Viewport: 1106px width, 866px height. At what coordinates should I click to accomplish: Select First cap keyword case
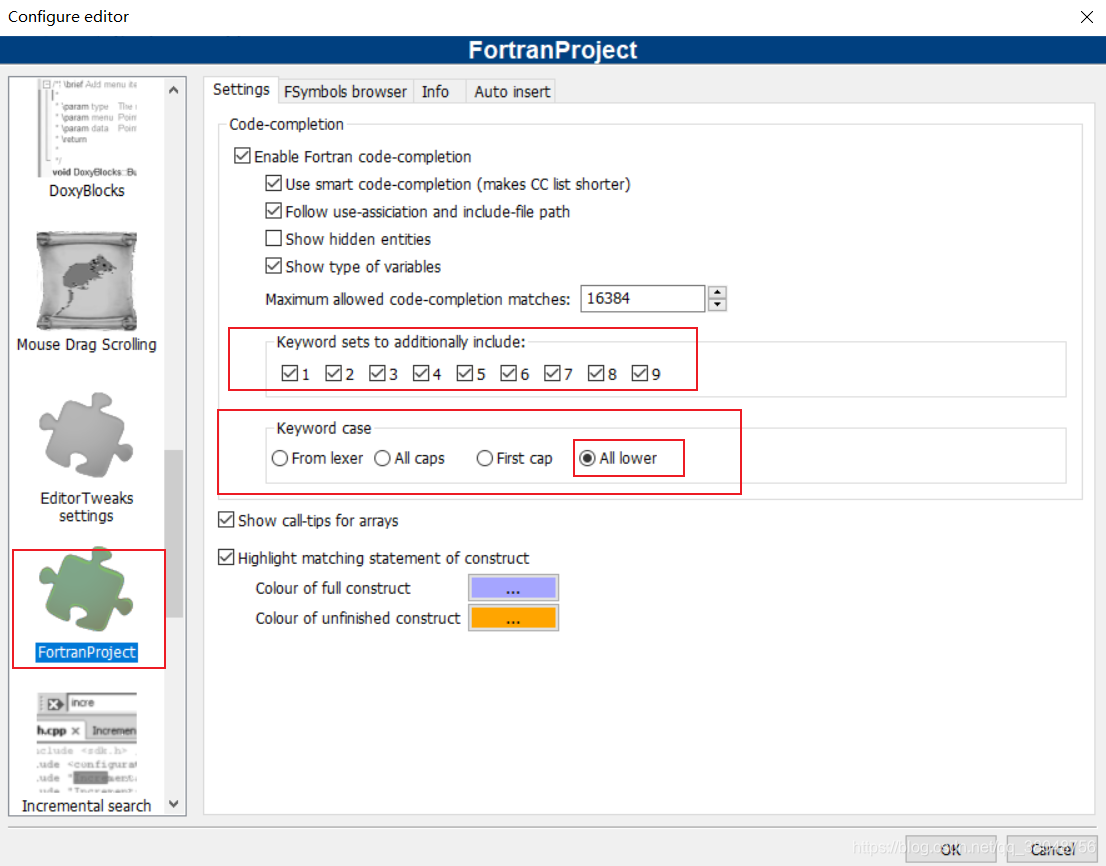(485, 458)
